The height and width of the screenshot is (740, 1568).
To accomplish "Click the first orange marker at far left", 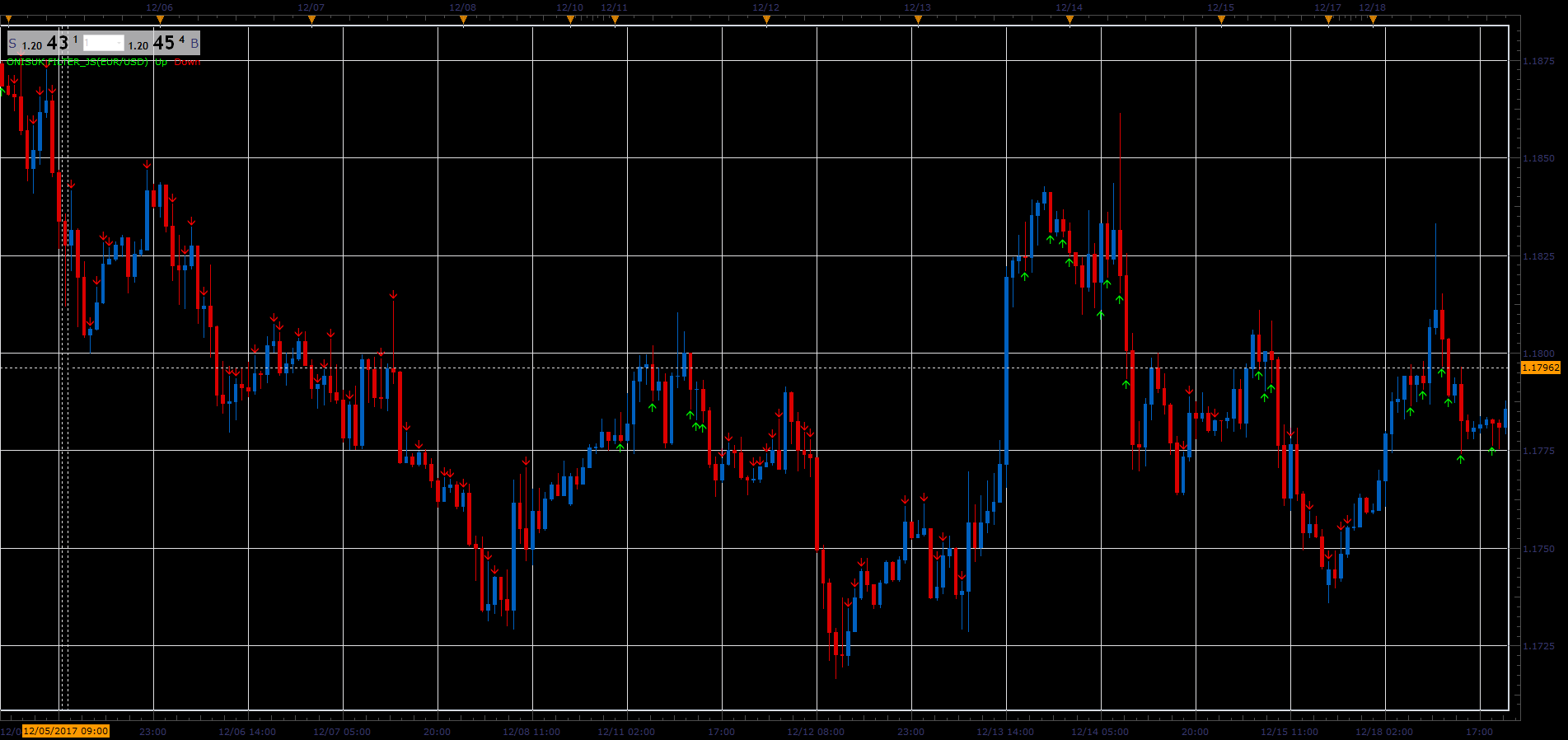I will pos(8,21).
